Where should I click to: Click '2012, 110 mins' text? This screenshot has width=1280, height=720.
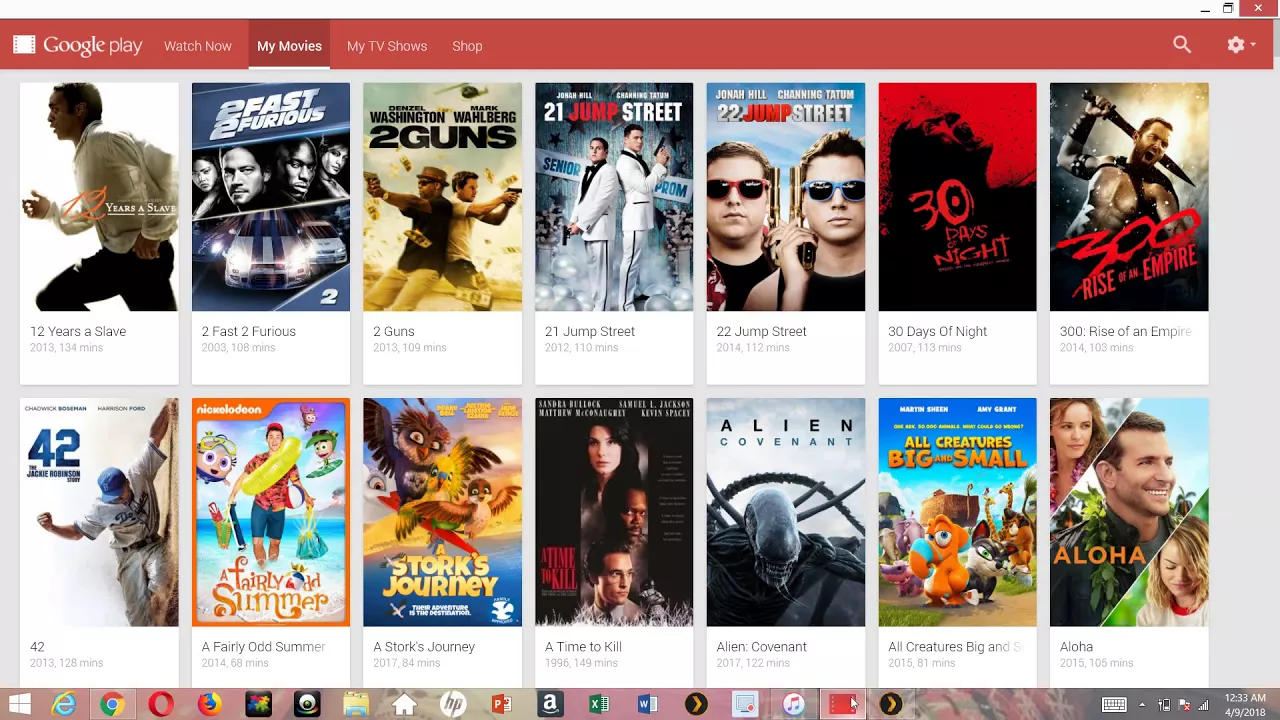pos(581,348)
